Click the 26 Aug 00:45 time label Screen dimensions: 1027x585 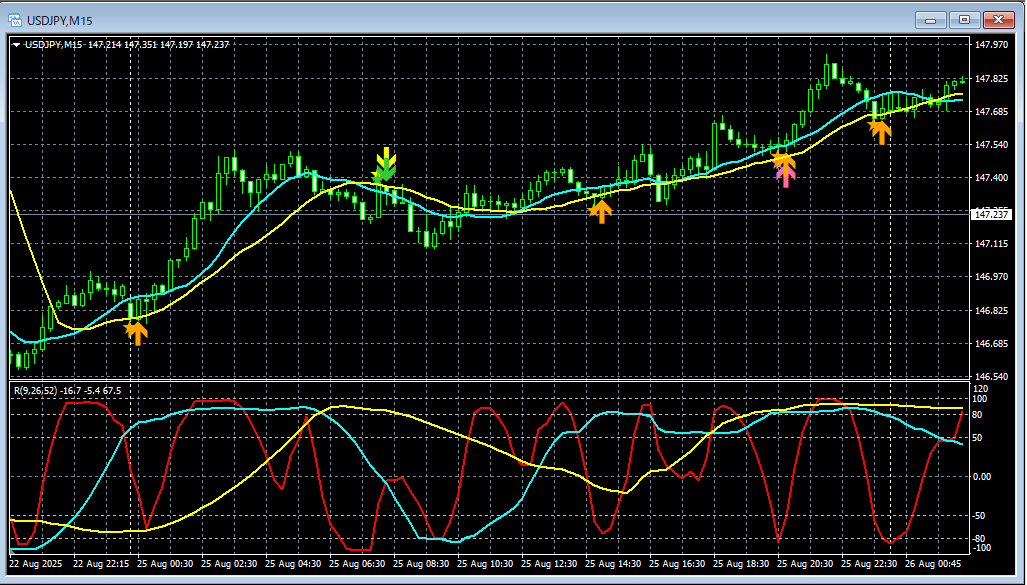(x=934, y=563)
